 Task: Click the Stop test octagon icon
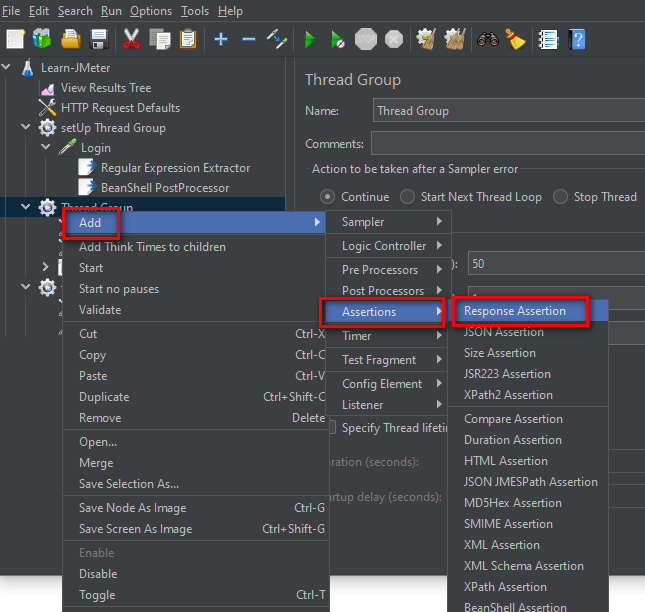366,39
